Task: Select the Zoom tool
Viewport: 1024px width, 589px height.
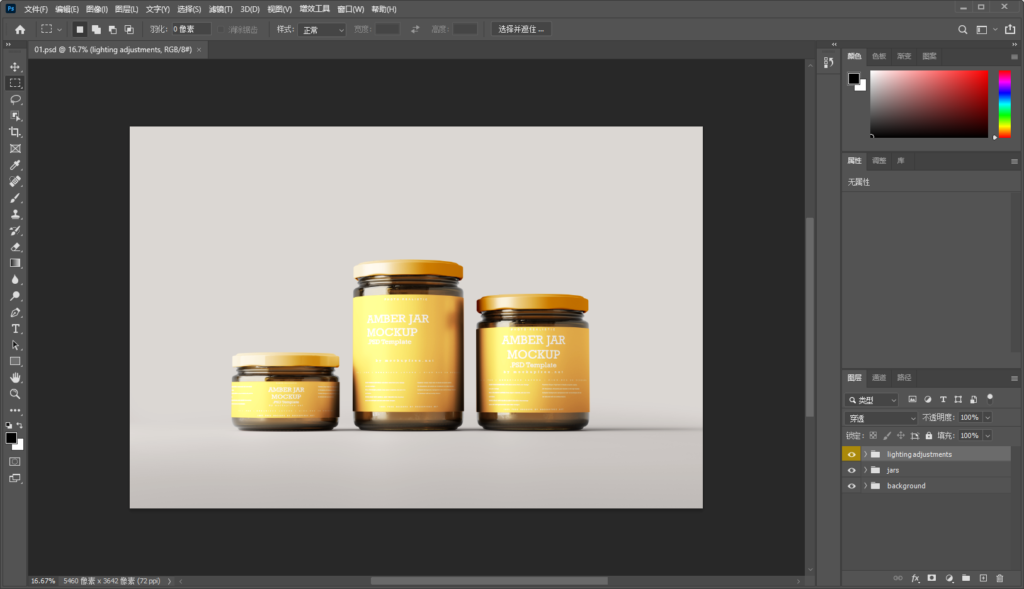Action: (15, 394)
